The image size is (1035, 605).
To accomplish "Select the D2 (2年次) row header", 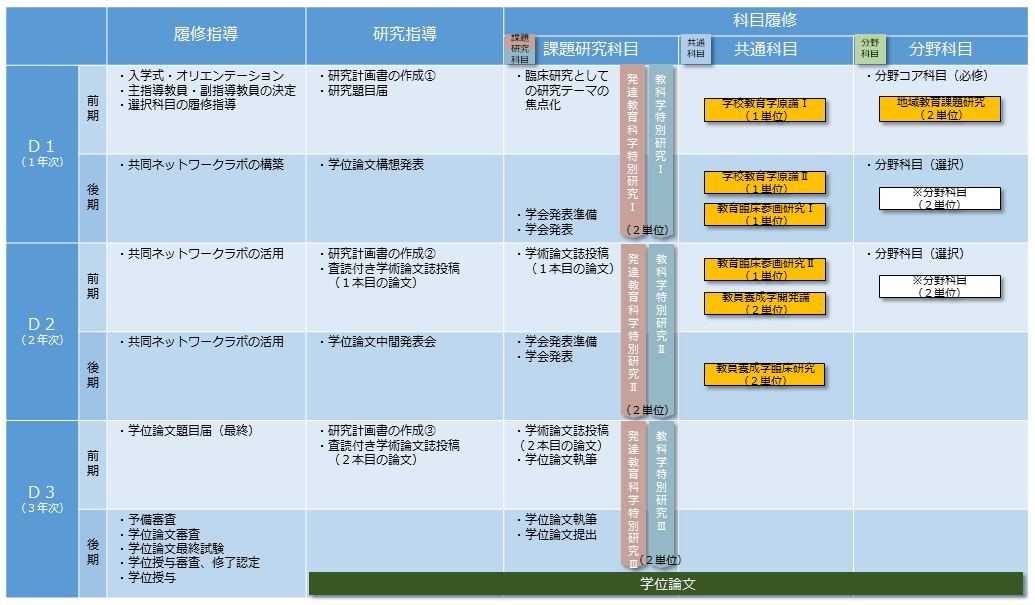I will tap(42, 331).
